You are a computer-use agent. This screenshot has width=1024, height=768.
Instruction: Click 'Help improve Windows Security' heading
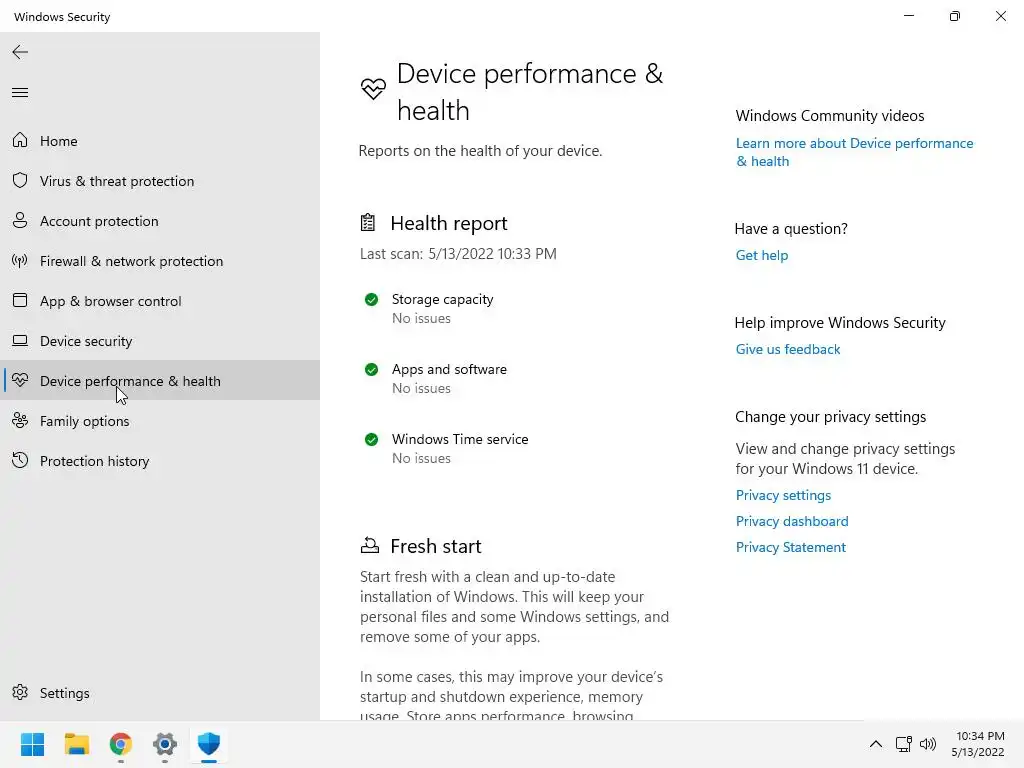pyautogui.click(x=840, y=323)
